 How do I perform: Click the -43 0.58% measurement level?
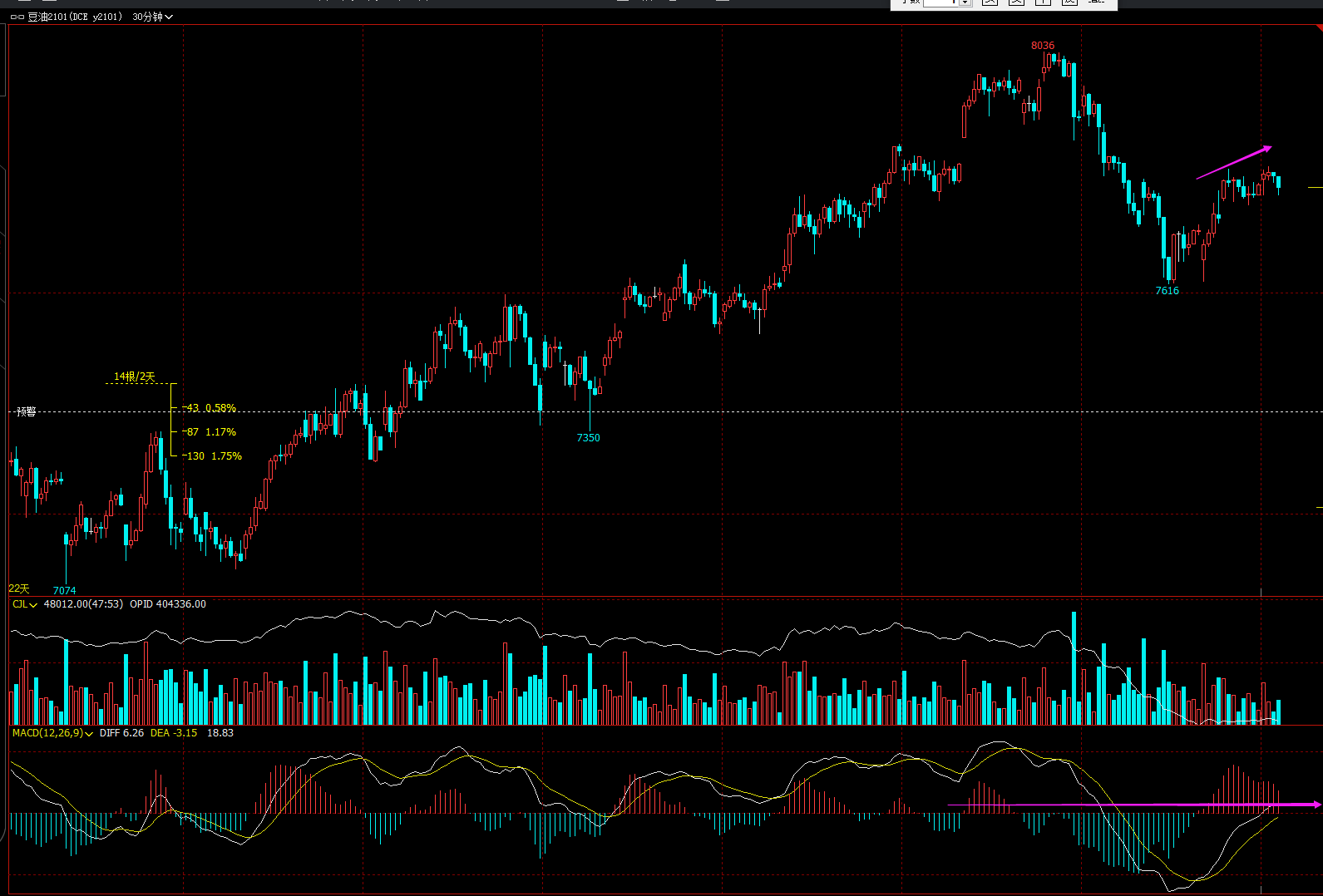click(x=210, y=408)
